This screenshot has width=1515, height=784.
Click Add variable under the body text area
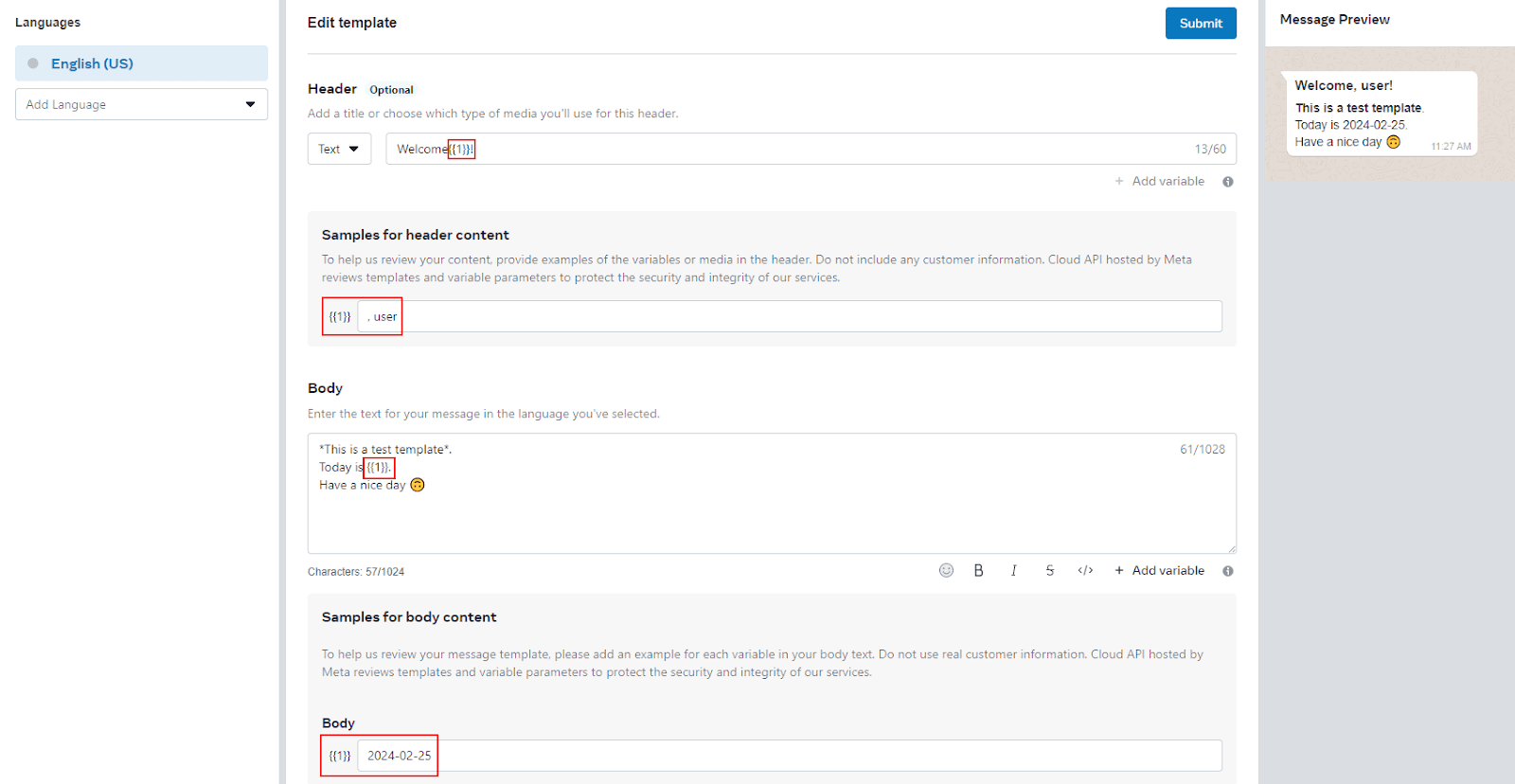[1160, 570]
